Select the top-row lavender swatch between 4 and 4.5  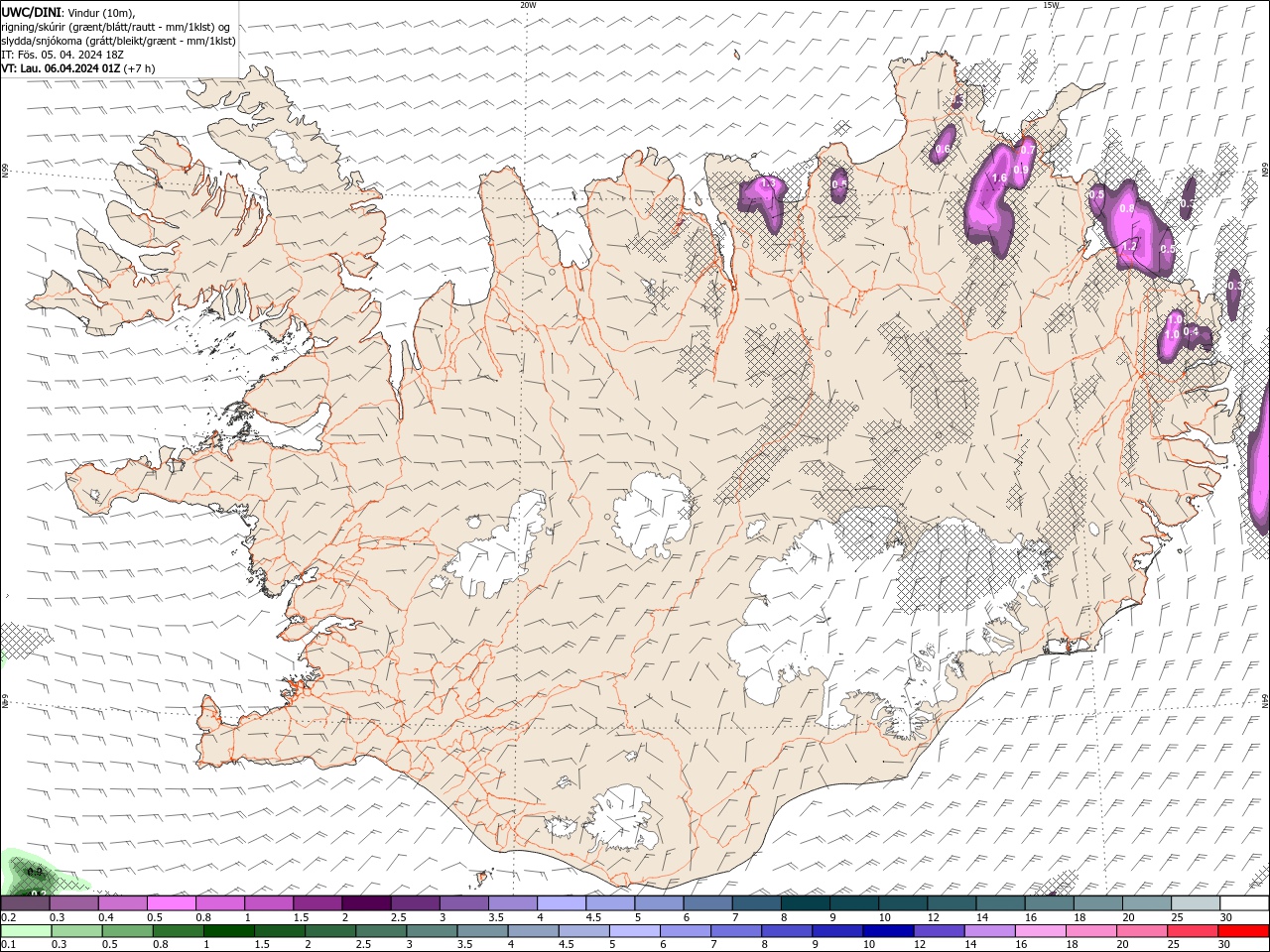pyautogui.click(x=561, y=903)
